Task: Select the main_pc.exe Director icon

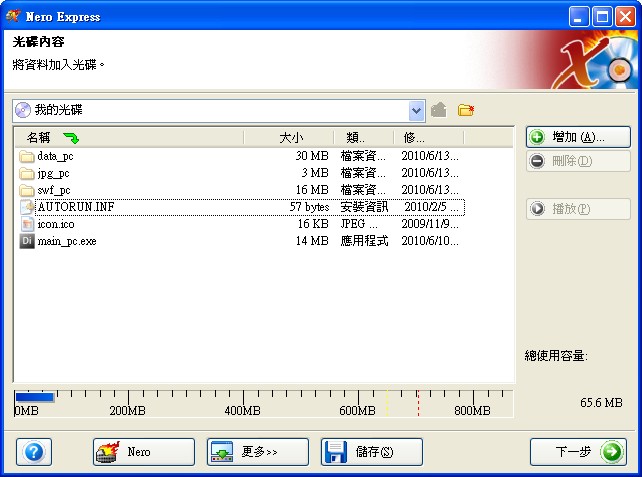Action: coord(27,241)
